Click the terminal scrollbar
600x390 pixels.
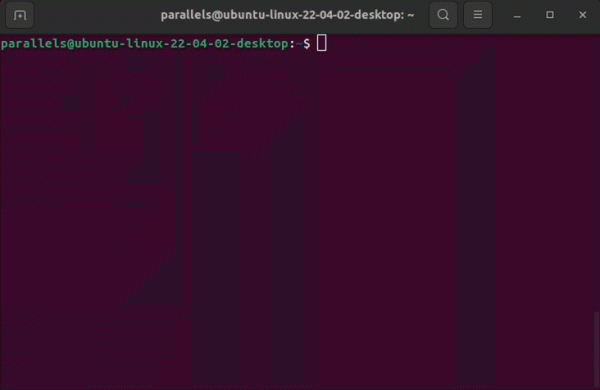(597, 350)
